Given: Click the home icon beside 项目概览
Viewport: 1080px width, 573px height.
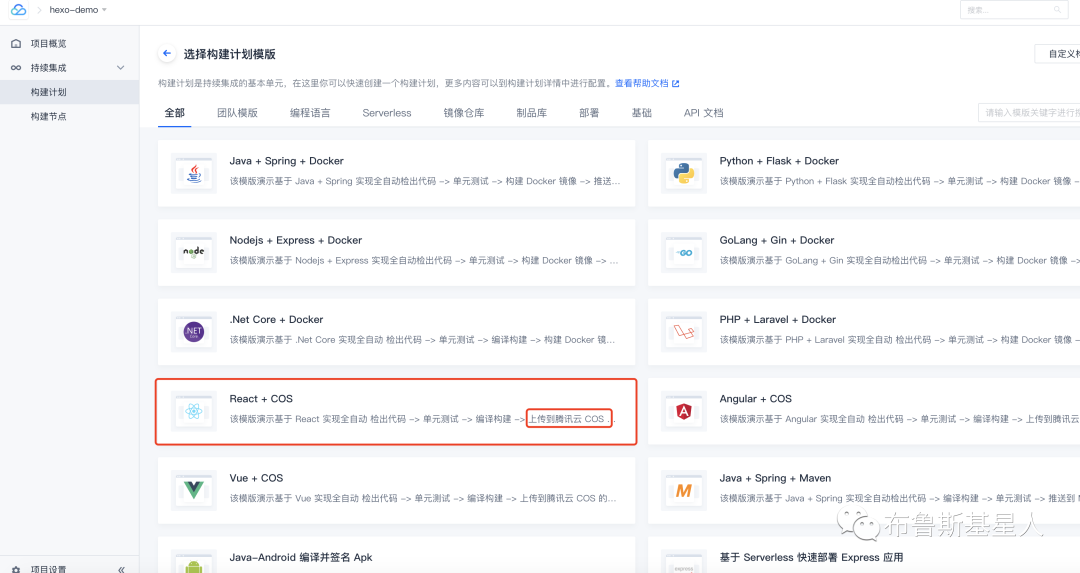Looking at the screenshot, I should coord(16,43).
